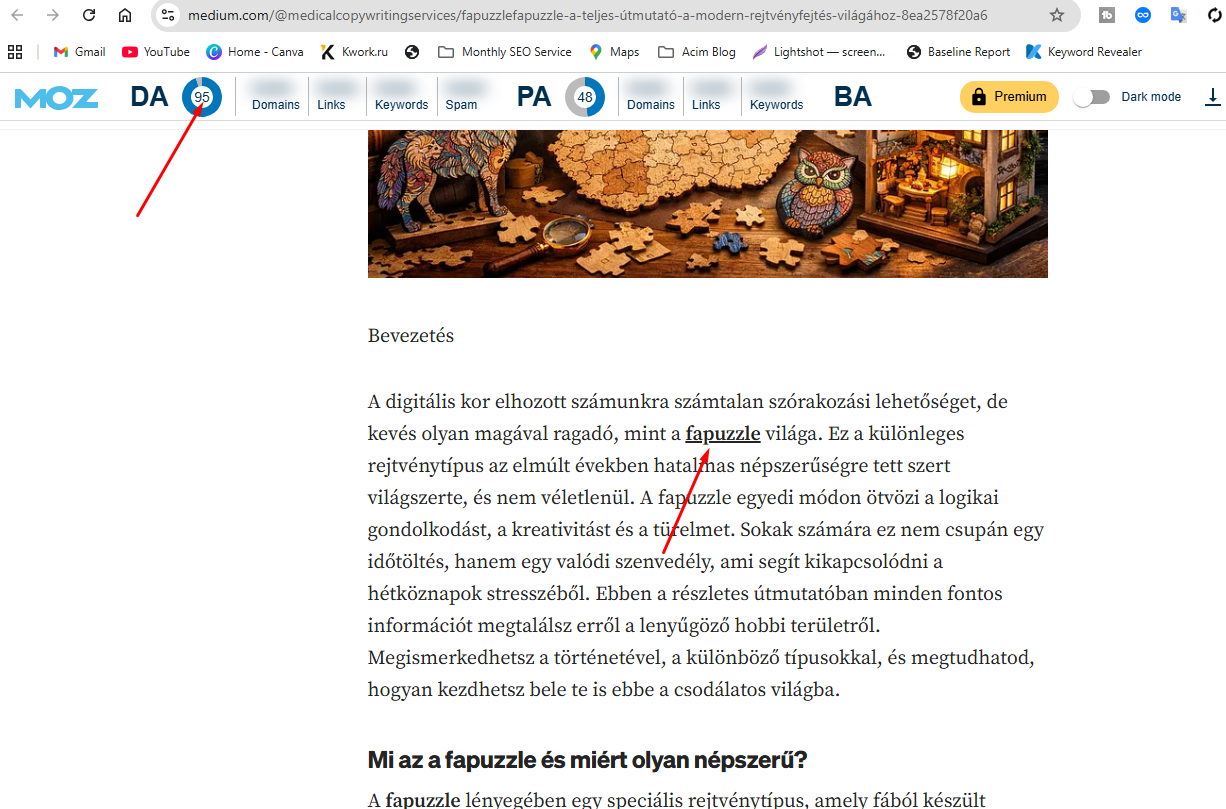Viewport: 1226px width, 809px height.
Task: Click the browser Home icon
Action: [x=124, y=15]
